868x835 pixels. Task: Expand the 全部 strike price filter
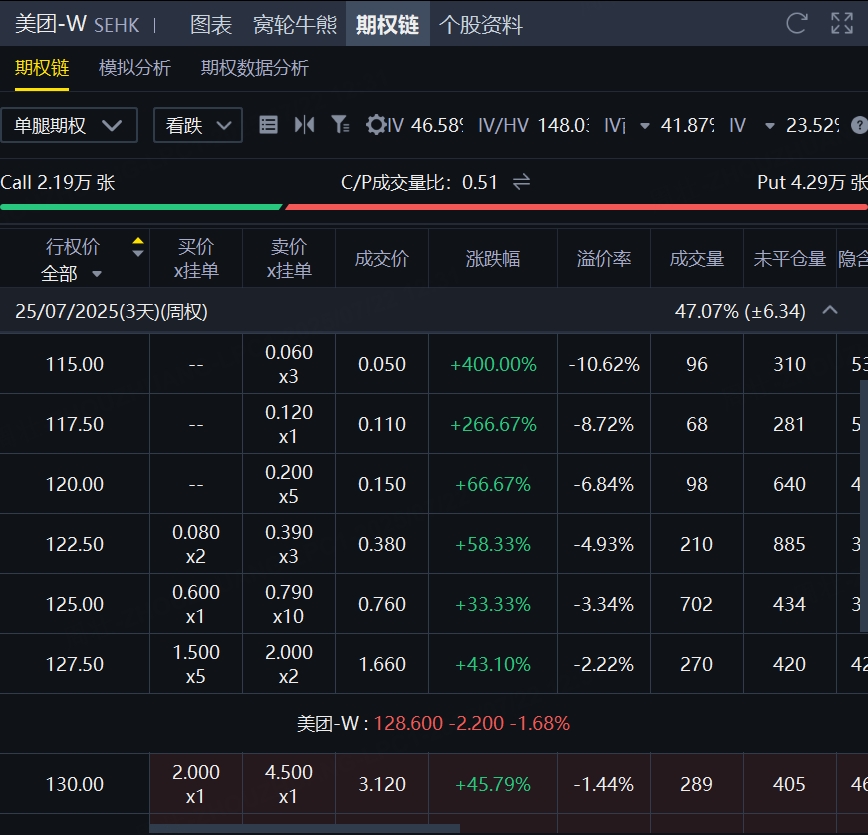pos(72,273)
